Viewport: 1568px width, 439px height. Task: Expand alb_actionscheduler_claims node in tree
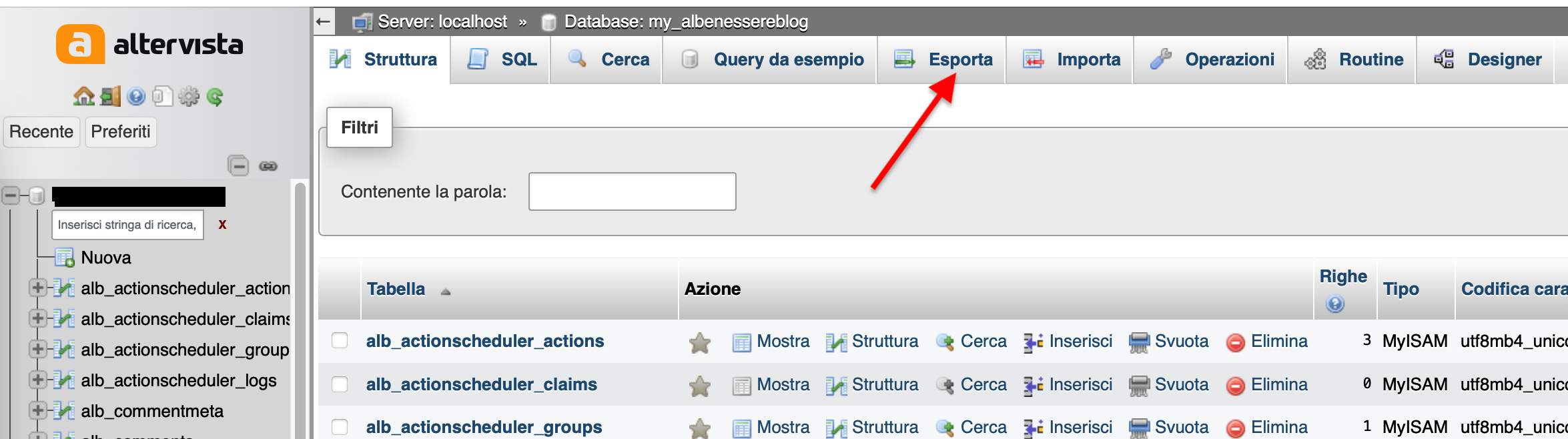(x=38, y=318)
